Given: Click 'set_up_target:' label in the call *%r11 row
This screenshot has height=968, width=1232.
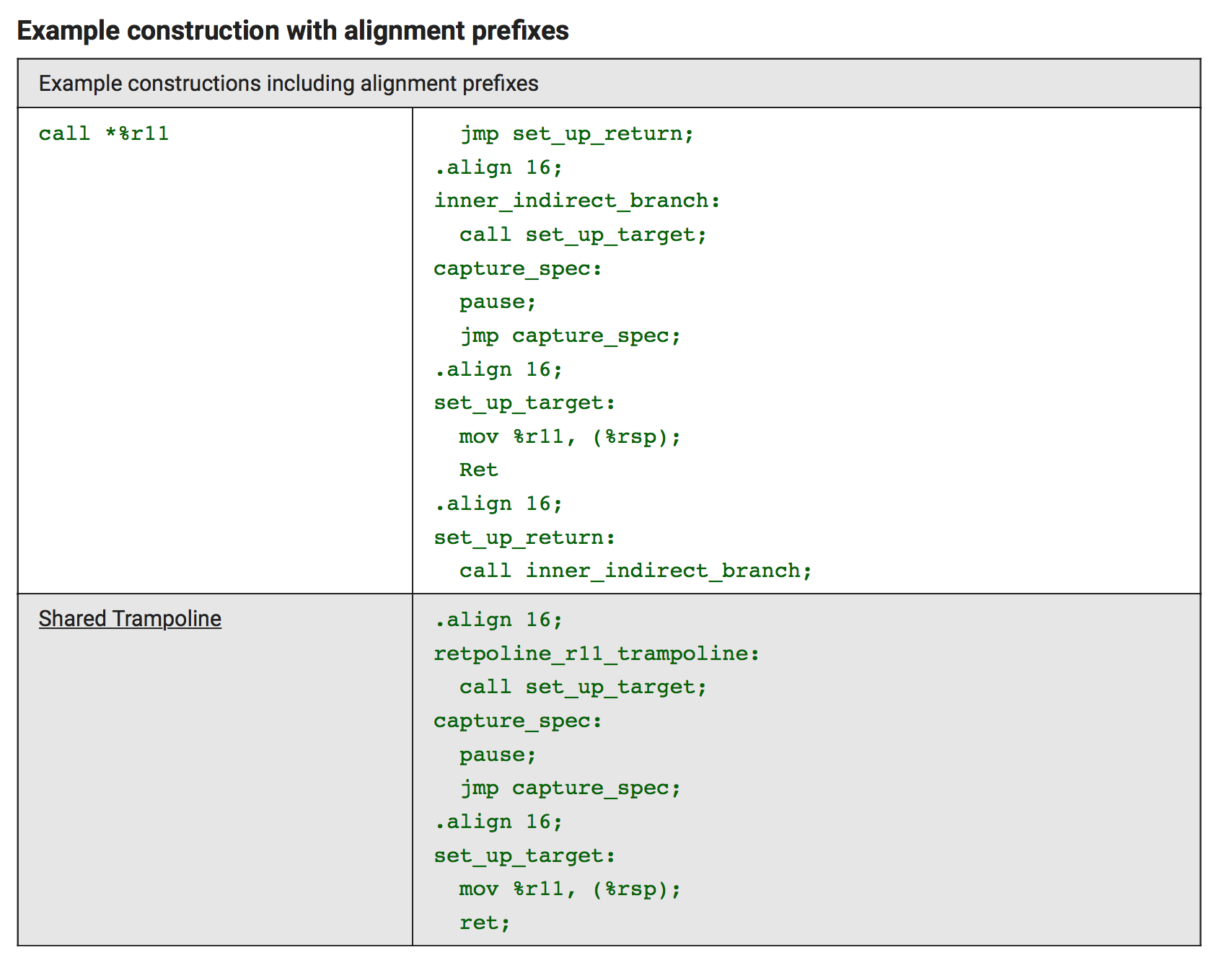Looking at the screenshot, I should coord(524,402).
